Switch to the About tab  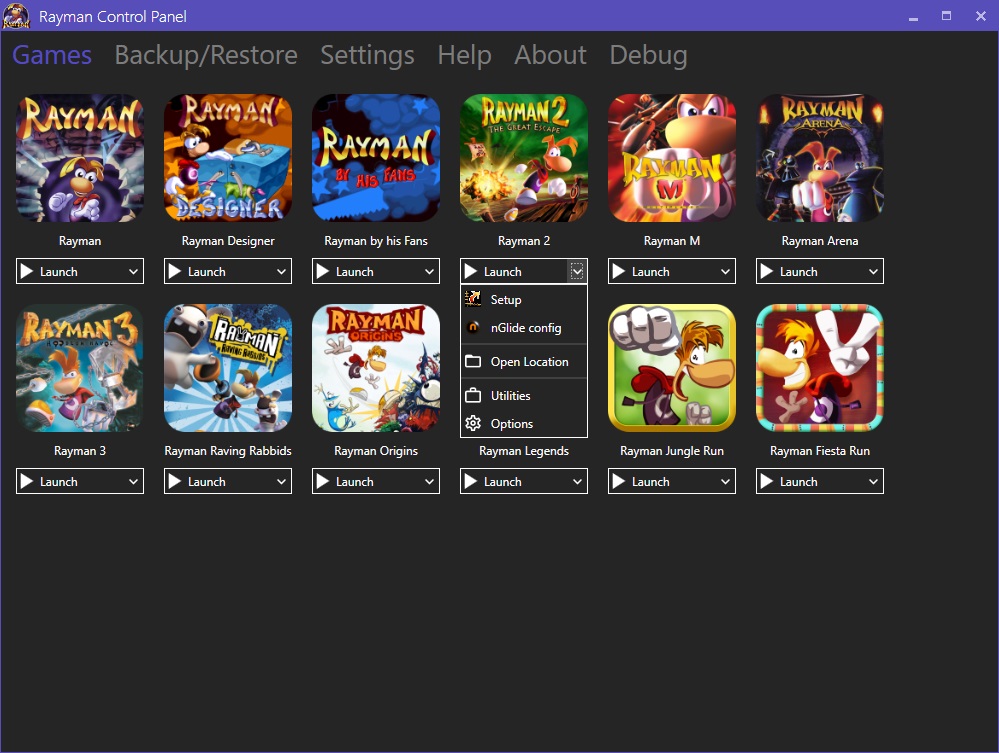click(x=550, y=55)
